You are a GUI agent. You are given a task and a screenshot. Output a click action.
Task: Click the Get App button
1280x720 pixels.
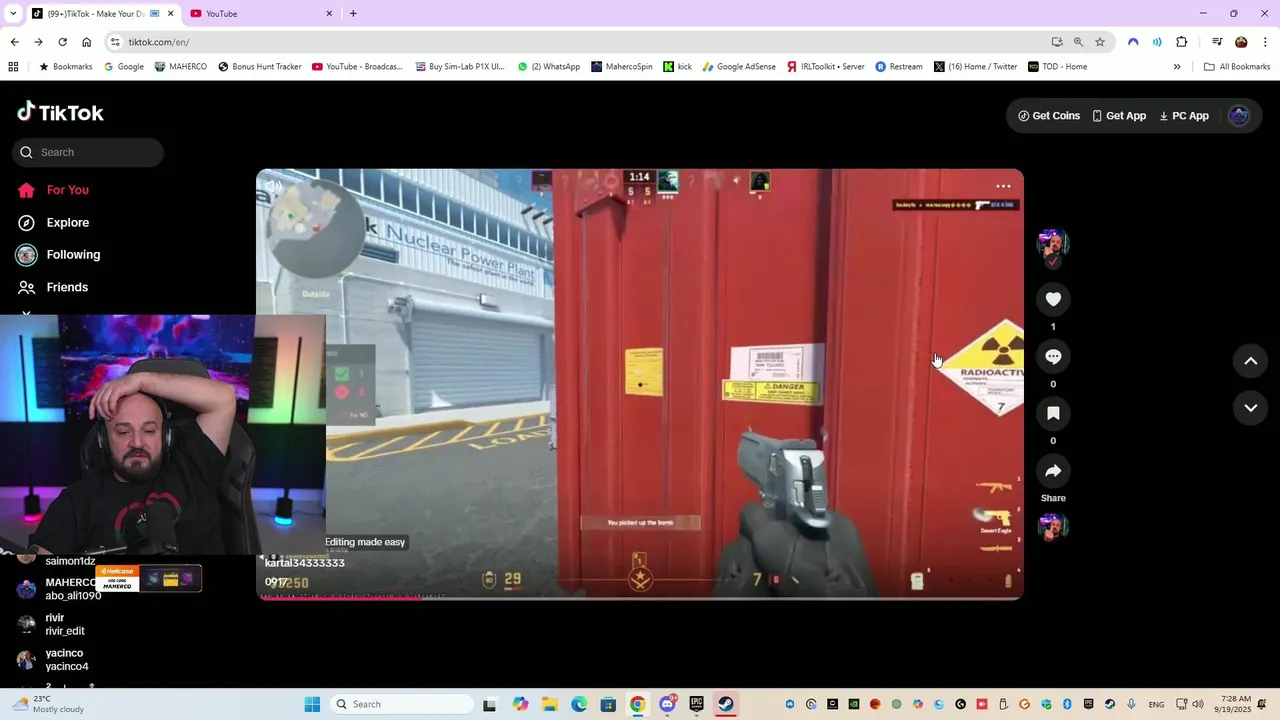1119,116
